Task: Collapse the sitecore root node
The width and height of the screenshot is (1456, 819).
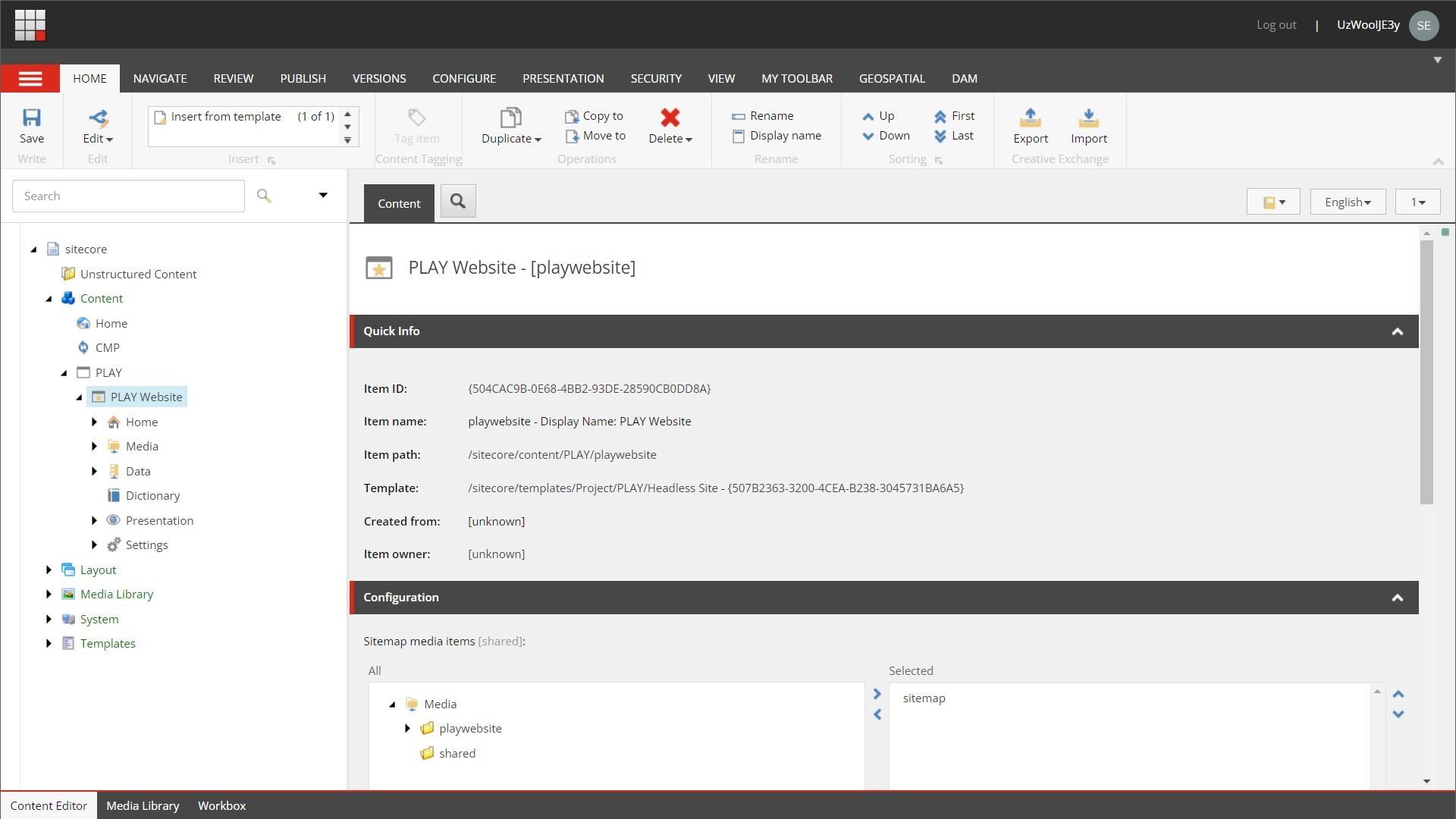Action: click(33, 249)
